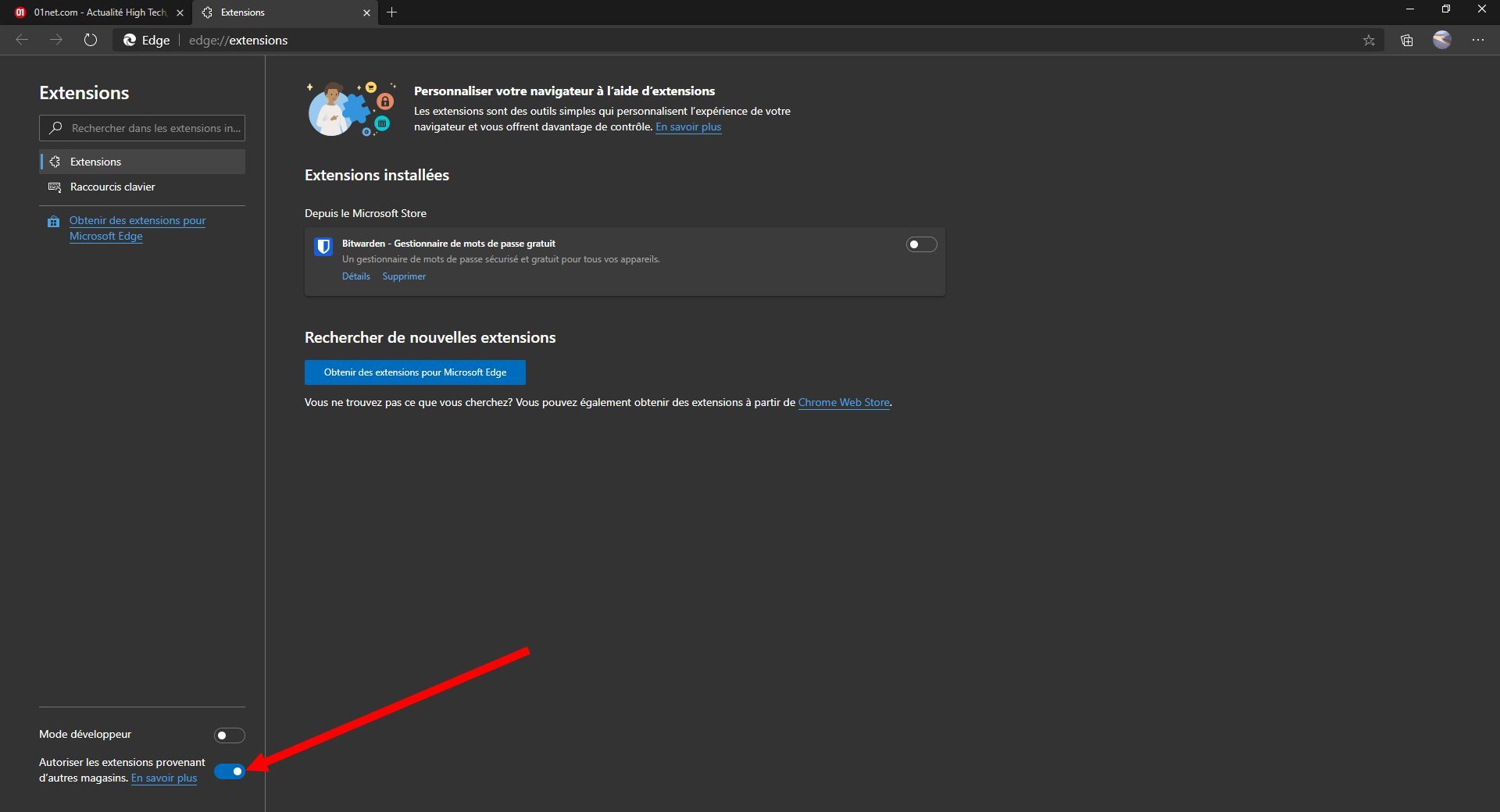Click the Extensions installées heading
Screen dimensions: 1500x812
click(x=377, y=176)
